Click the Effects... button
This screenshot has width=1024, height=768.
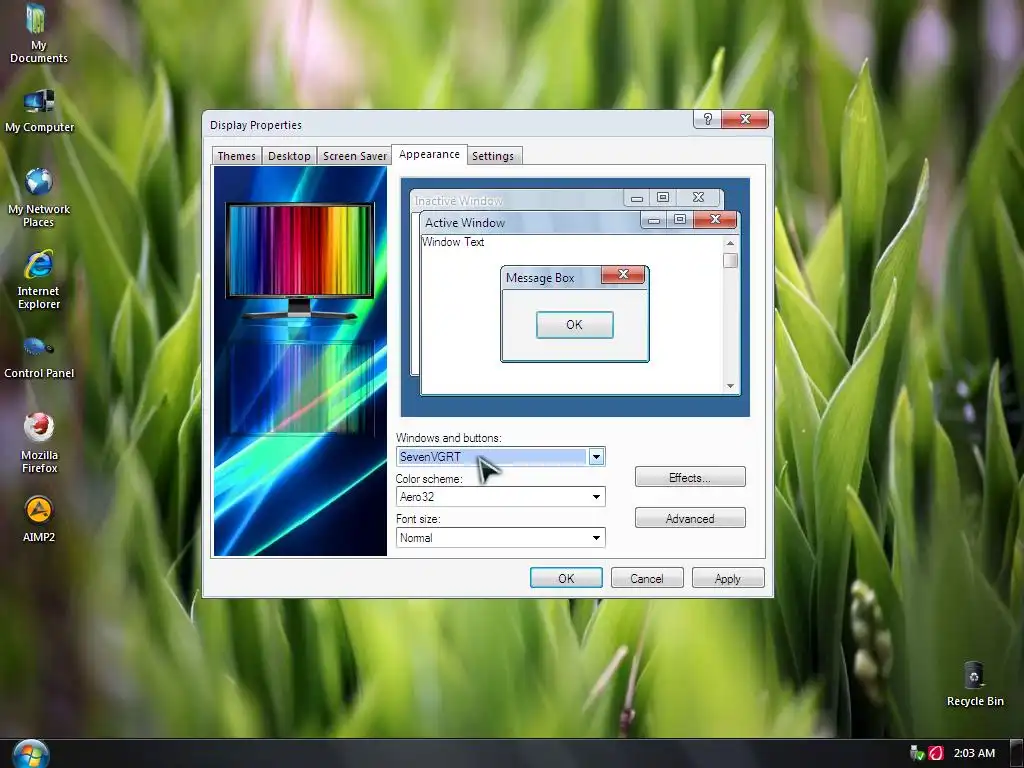coord(690,477)
